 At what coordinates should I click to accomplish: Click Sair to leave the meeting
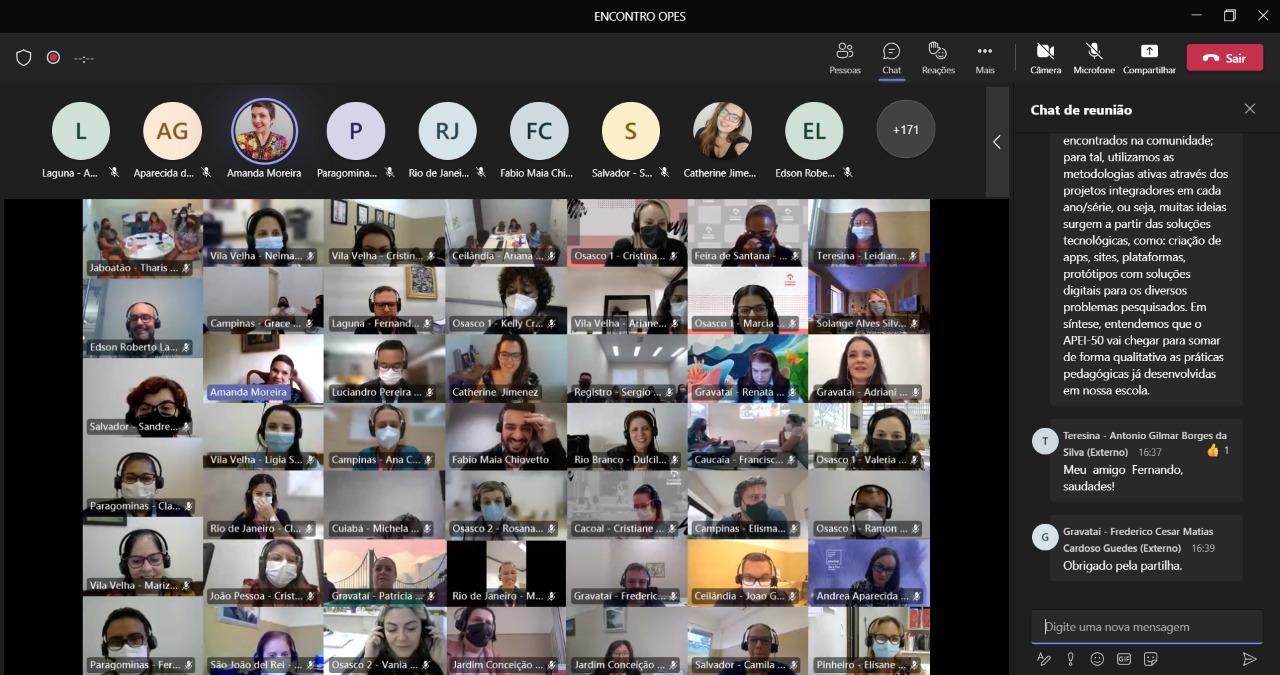1224,58
